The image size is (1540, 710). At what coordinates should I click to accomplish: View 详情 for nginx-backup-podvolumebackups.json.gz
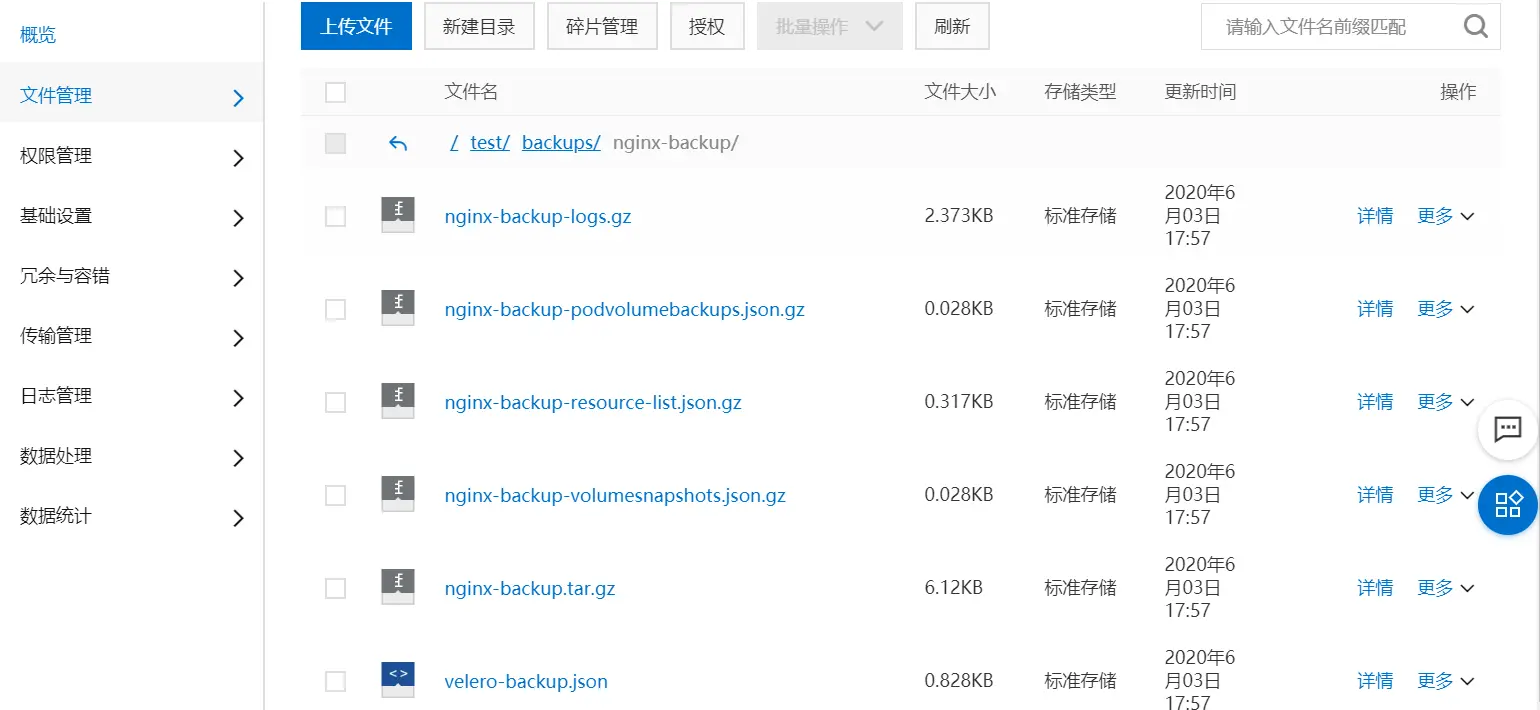pos(1375,308)
